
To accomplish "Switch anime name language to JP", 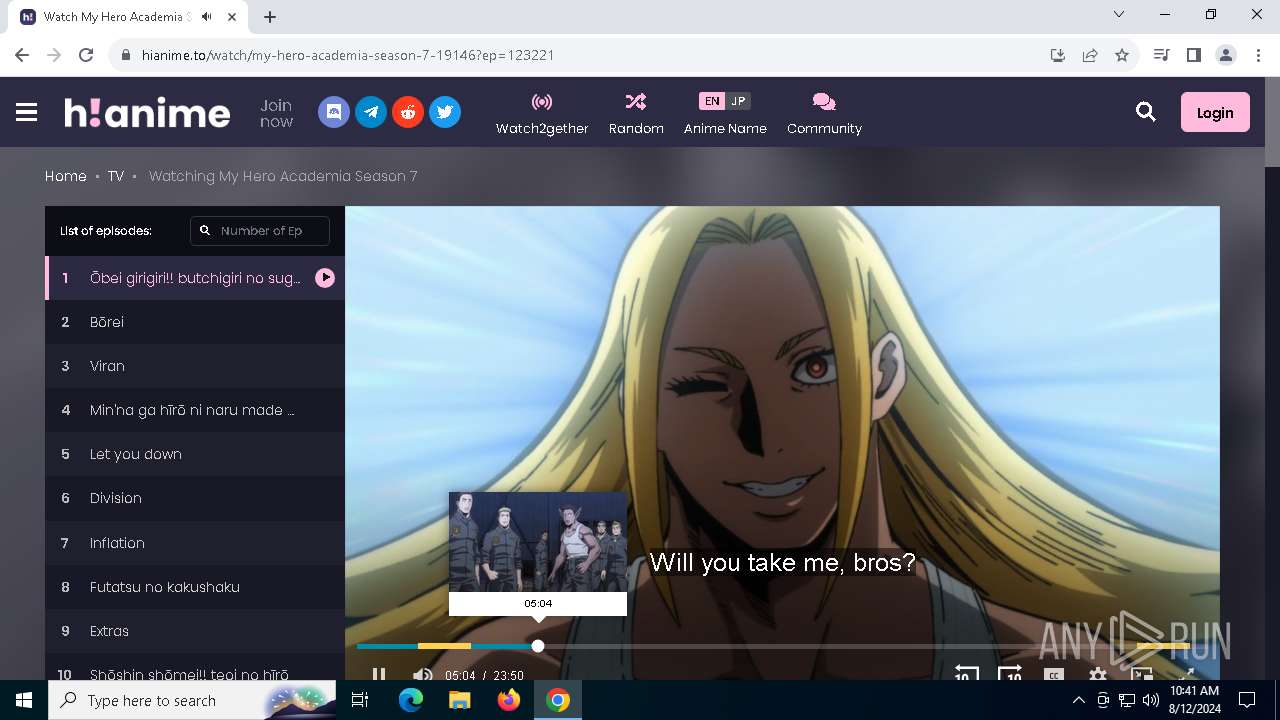I will pos(738,101).
